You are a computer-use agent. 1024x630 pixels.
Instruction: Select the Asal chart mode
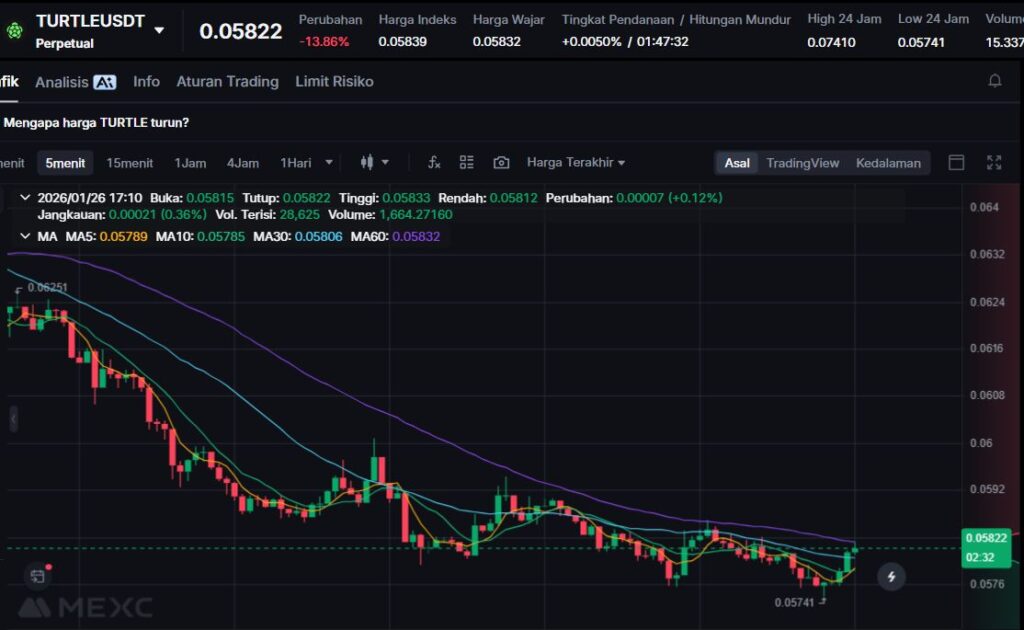(737, 163)
